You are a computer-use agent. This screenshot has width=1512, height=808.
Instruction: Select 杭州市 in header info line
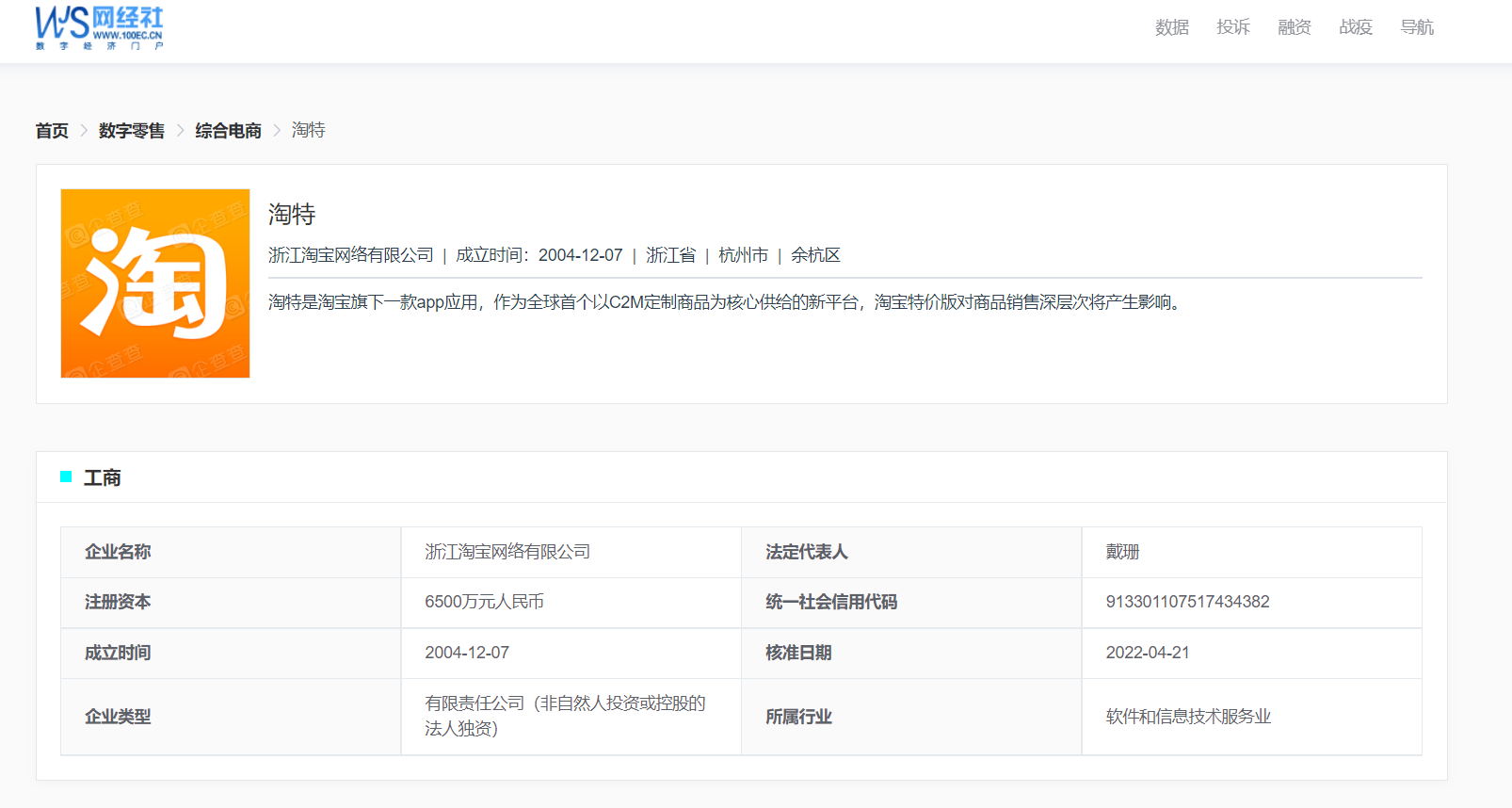coord(743,255)
